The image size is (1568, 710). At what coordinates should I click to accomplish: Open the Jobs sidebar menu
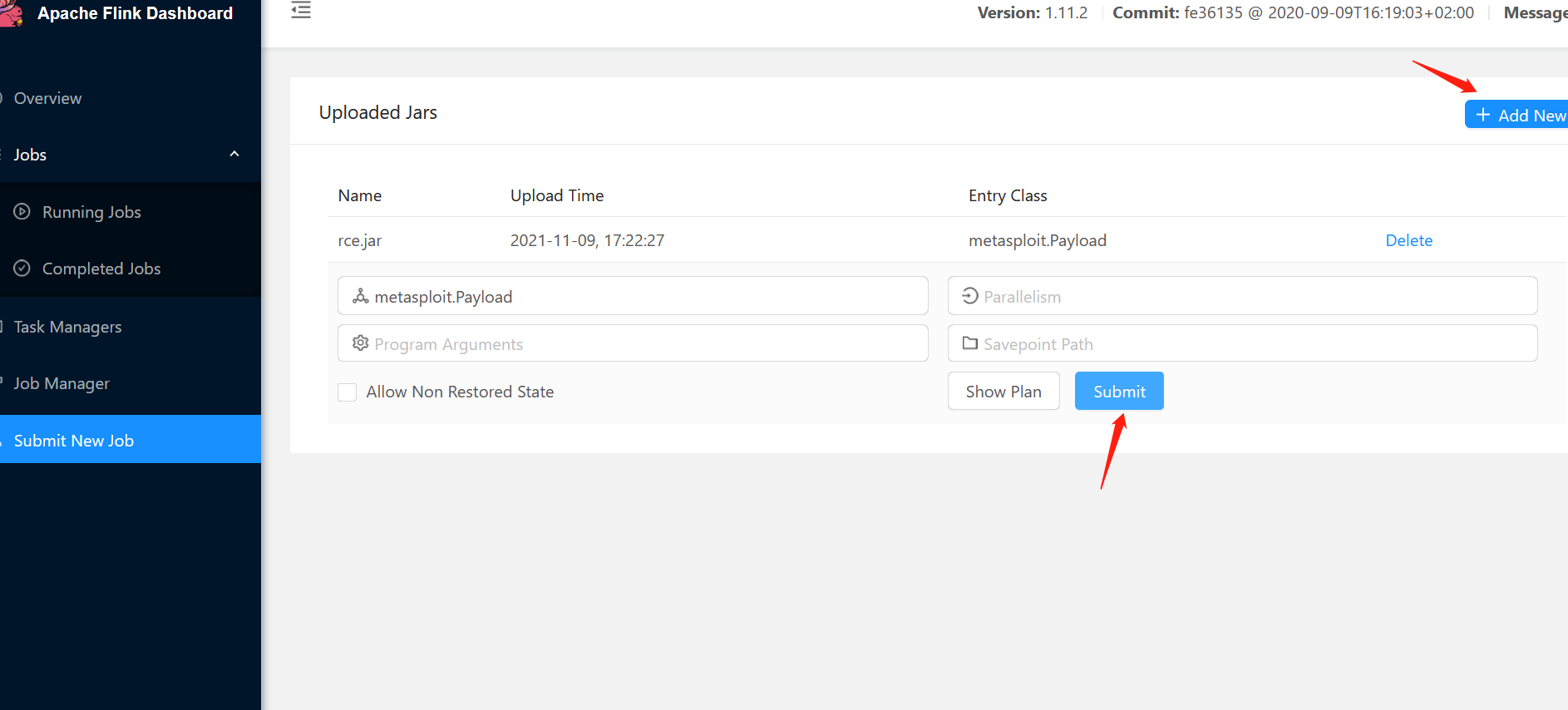pos(131,155)
